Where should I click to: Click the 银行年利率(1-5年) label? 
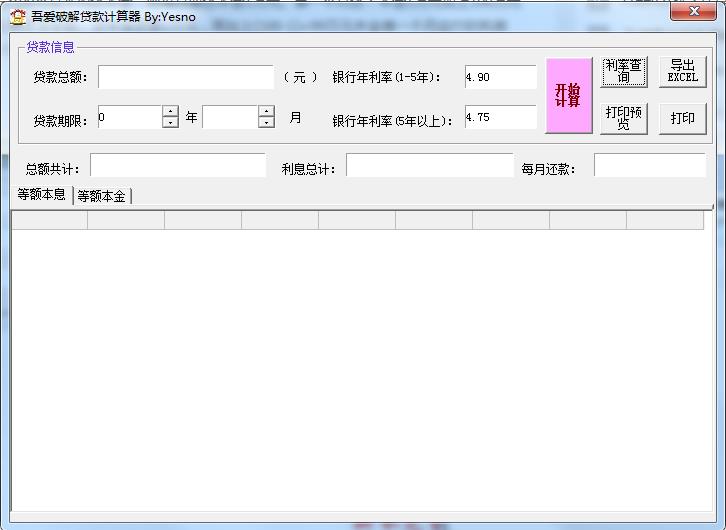point(386,77)
